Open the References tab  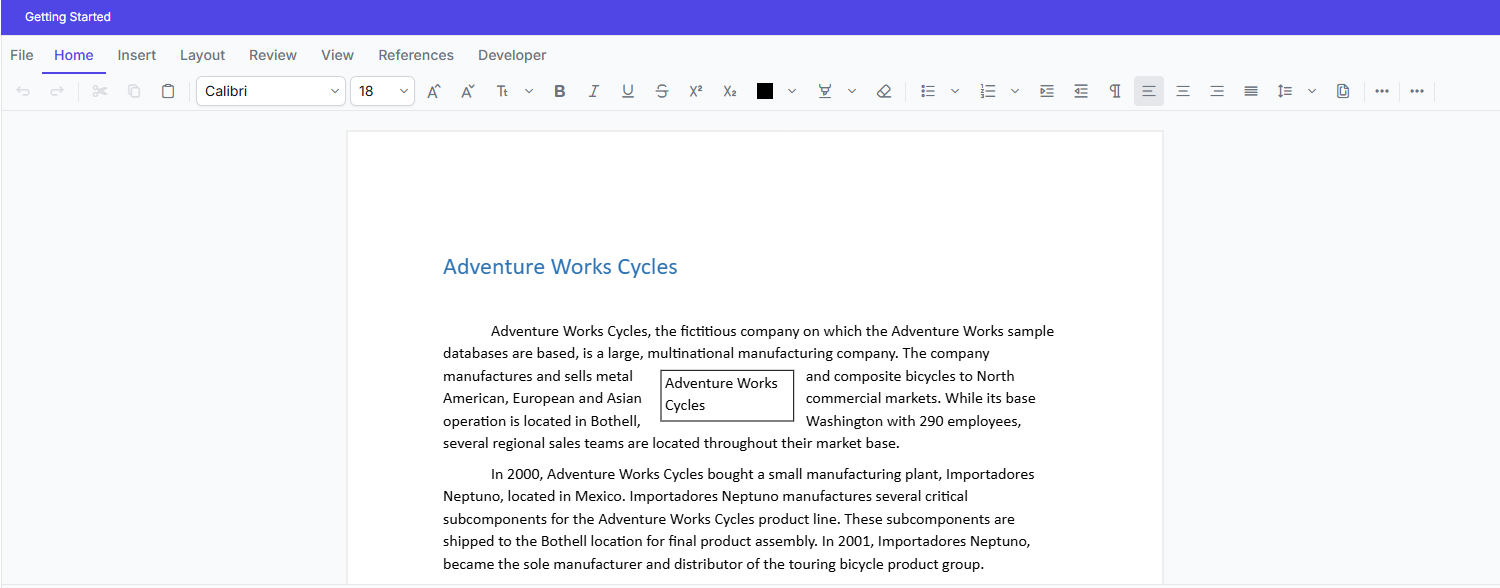click(x=416, y=55)
